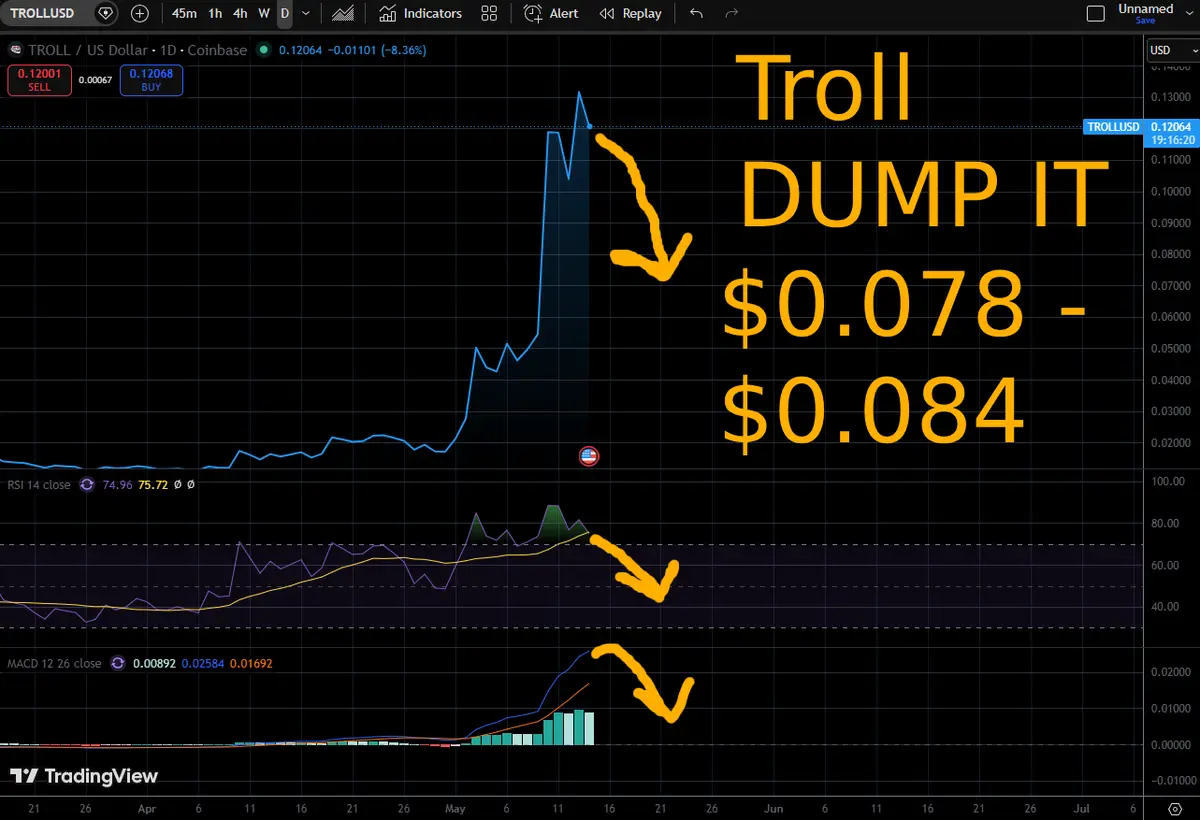Click the diamond icon beside TROLLUSD

click(105, 14)
